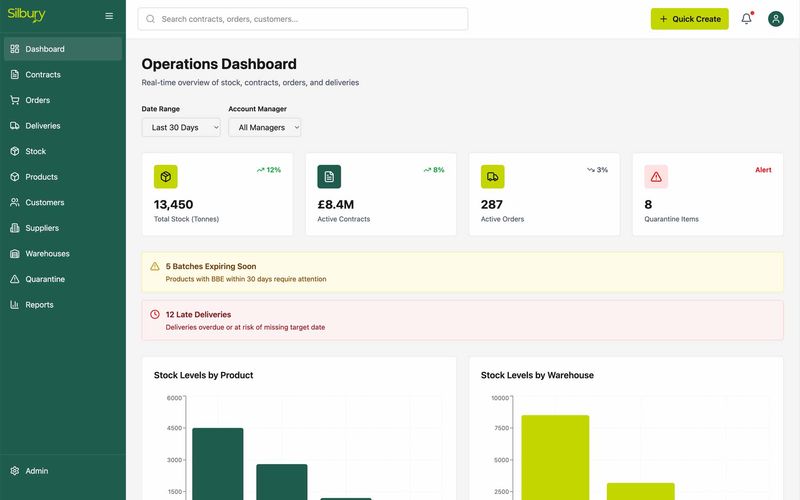Click the 3% orders trend indicator
This screenshot has width=800, height=500.
coord(597,170)
